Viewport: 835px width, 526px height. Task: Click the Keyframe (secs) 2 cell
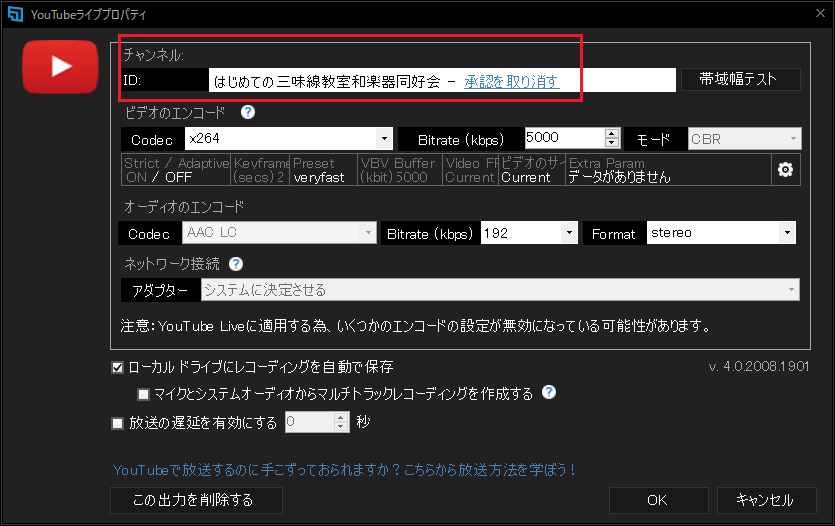click(260, 170)
